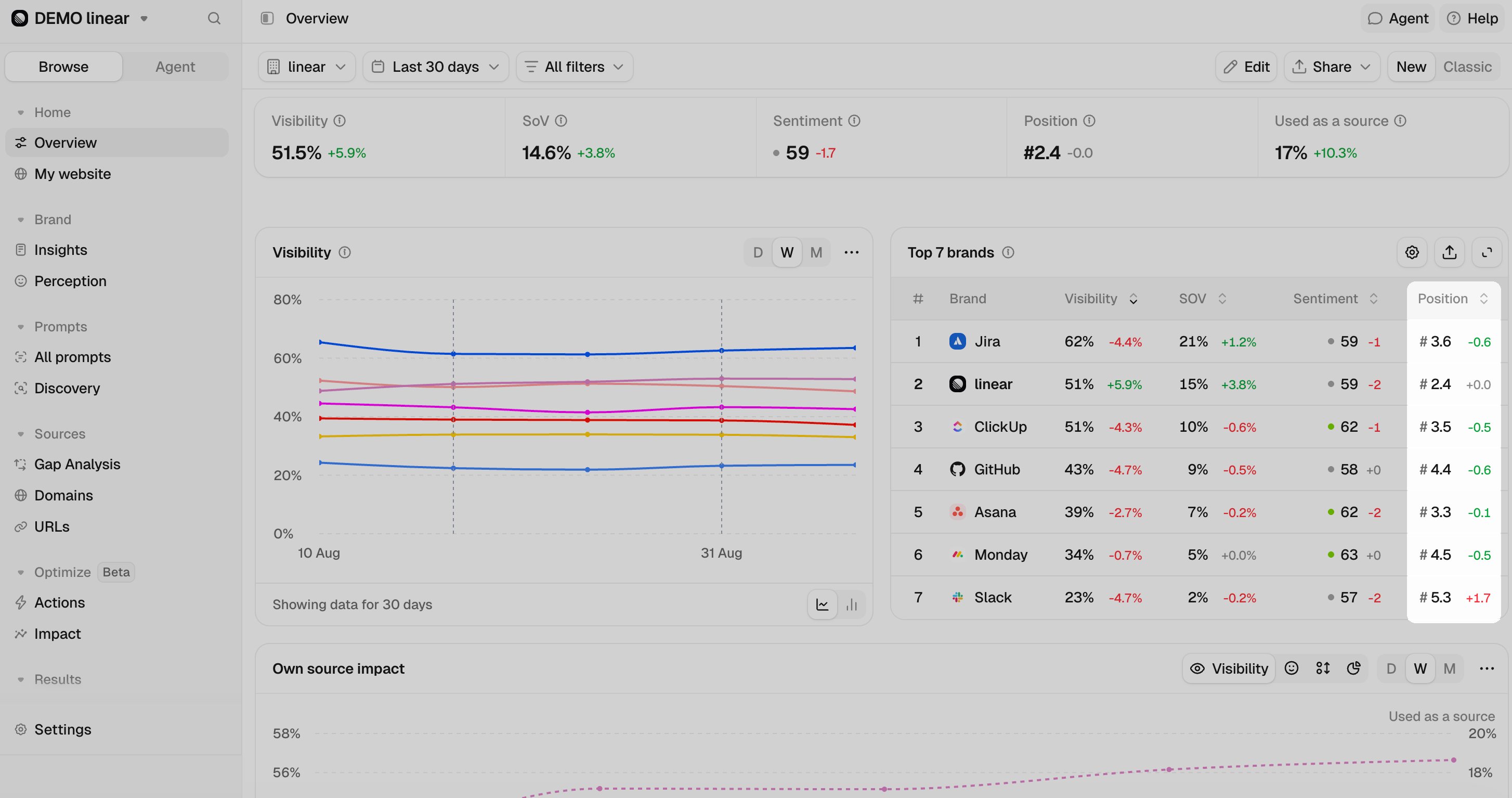This screenshot has height=798, width=1512.
Task: Click the Visibility metric info icon
Action: [340, 120]
